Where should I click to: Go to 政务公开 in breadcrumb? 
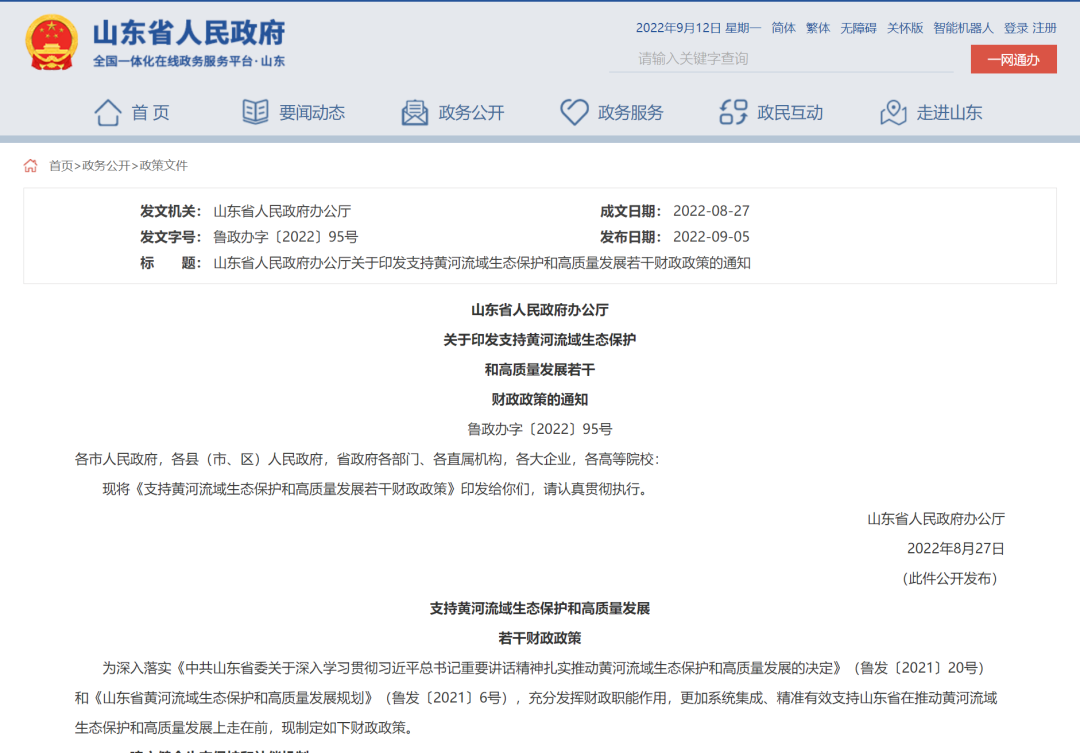coord(106,166)
